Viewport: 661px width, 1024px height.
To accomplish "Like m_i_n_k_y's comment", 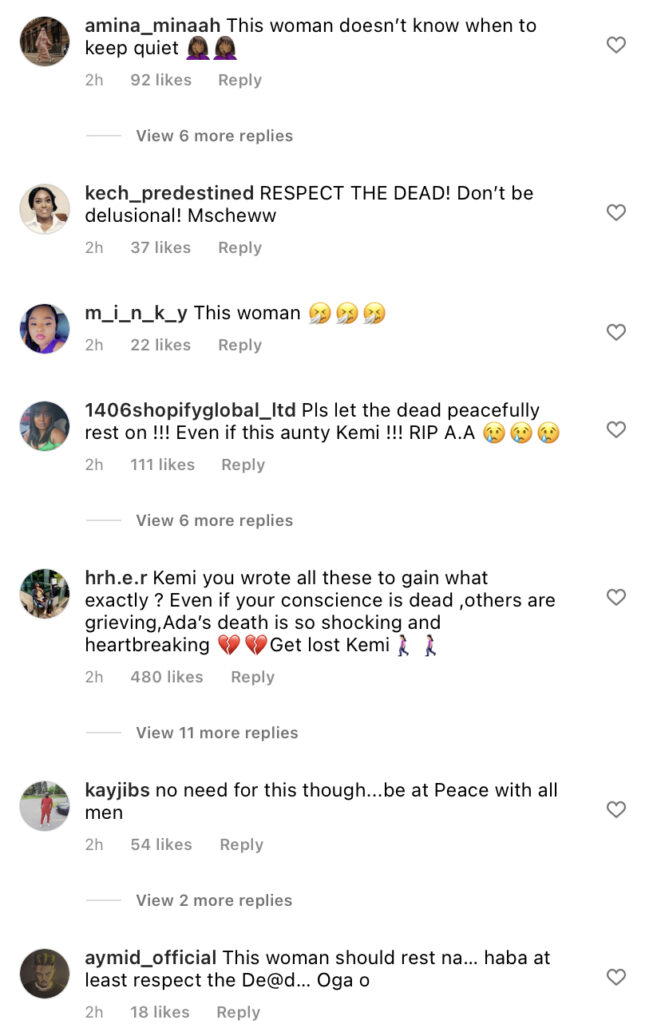I will (x=617, y=332).
